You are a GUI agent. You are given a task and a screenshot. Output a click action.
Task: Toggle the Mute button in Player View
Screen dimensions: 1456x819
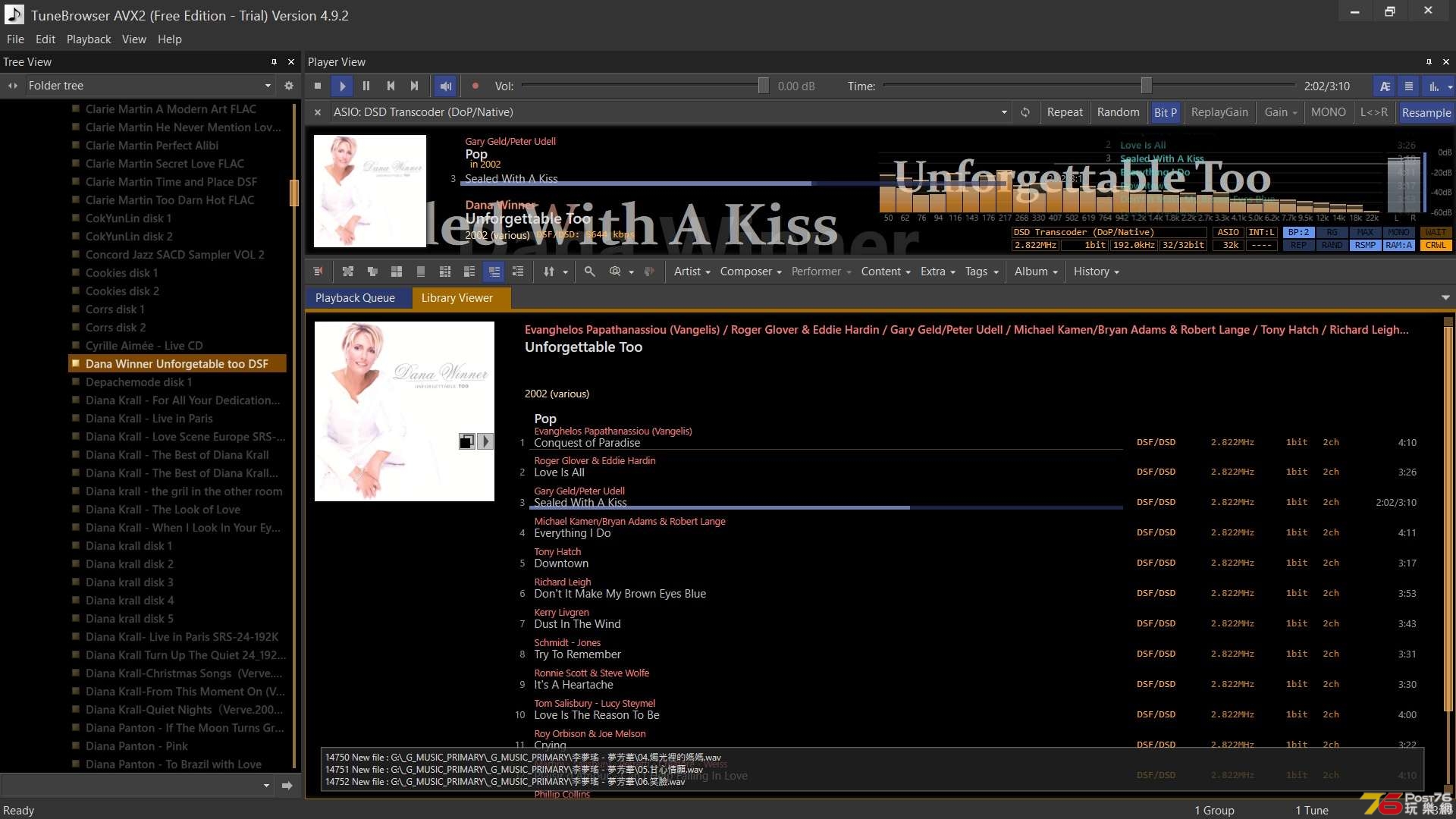tap(446, 86)
